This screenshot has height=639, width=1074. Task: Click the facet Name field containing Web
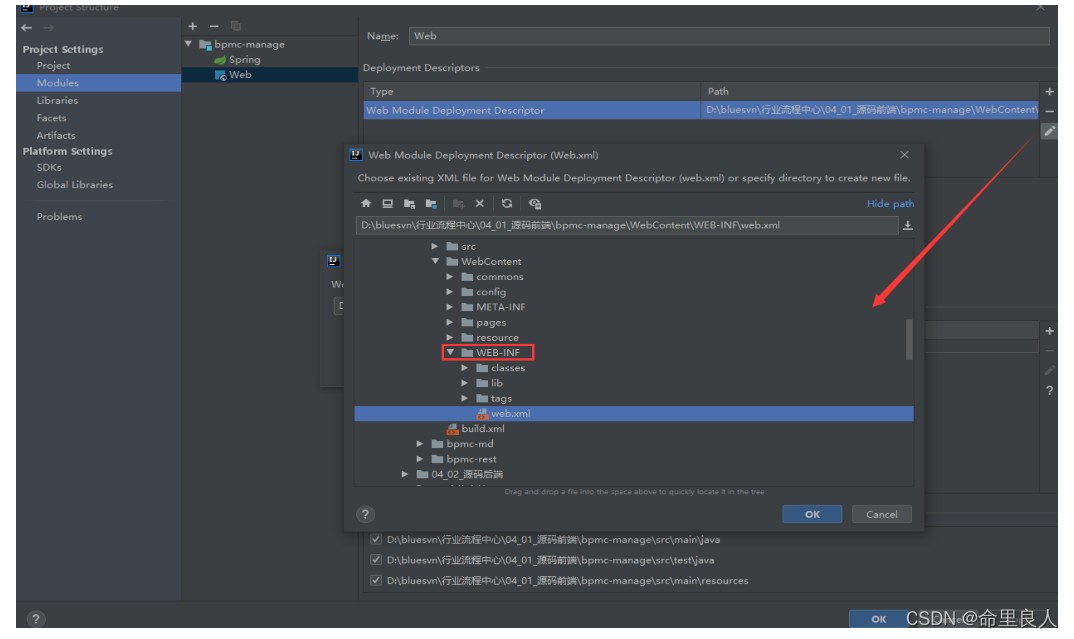click(x=729, y=36)
